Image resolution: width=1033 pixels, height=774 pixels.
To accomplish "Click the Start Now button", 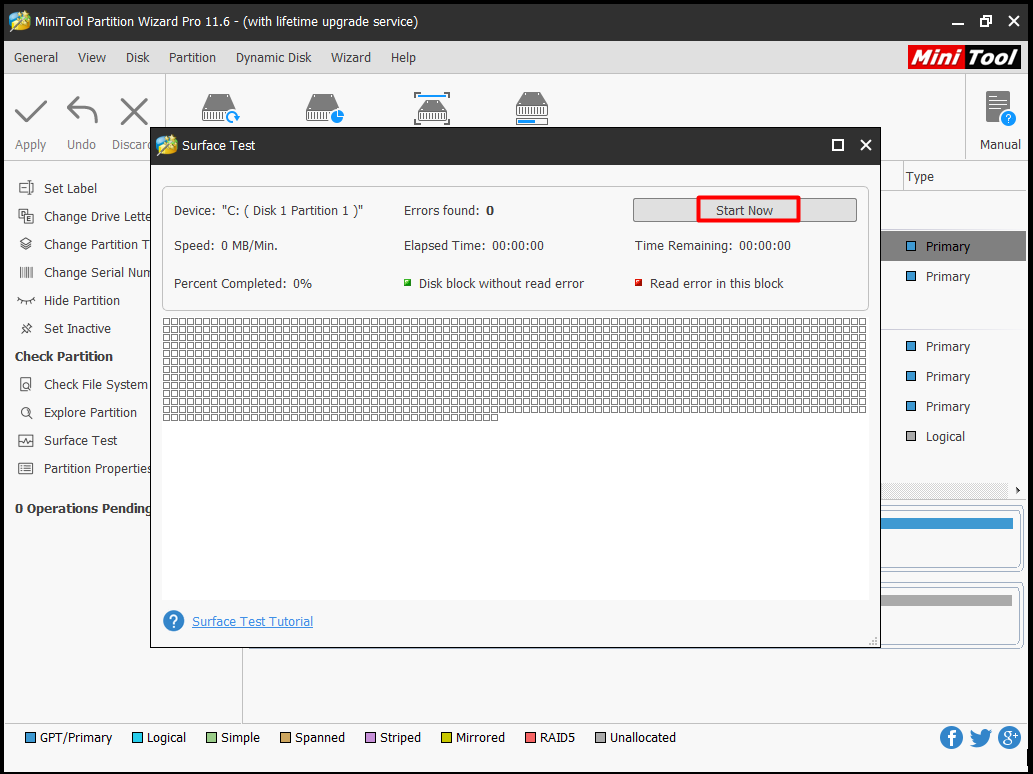I will click(x=744, y=210).
